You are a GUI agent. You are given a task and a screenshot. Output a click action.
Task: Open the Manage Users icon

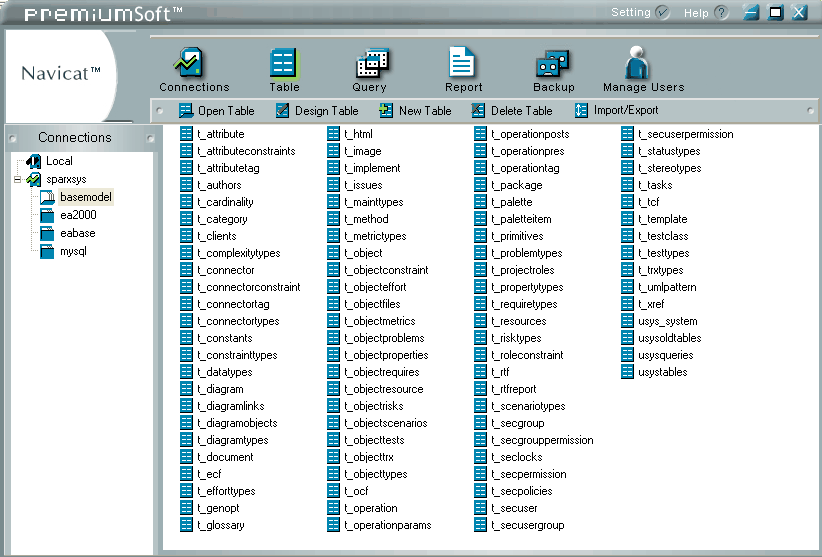(643, 69)
